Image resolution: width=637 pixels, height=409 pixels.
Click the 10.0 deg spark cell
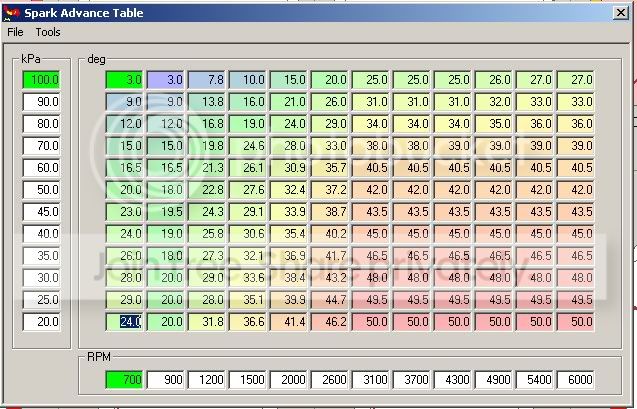pos(247,80)
